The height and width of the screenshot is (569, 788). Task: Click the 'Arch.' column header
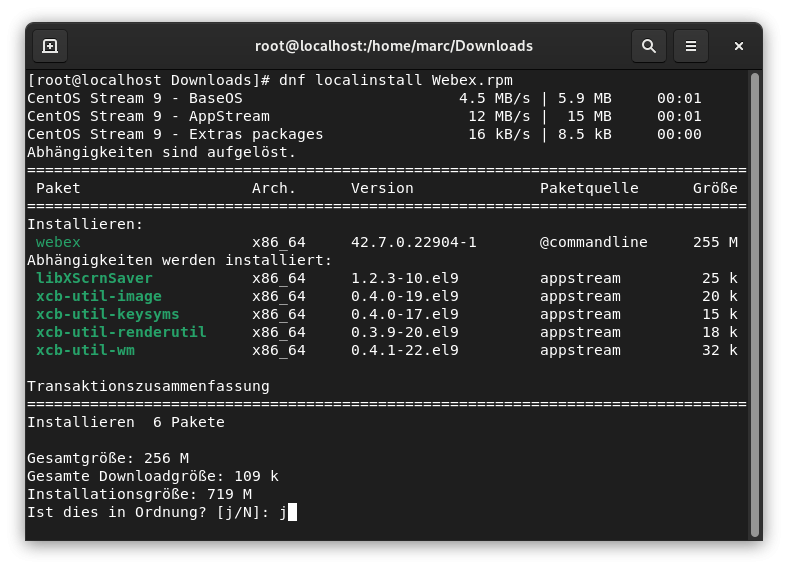pyautogui.click(x=273, y=188)
